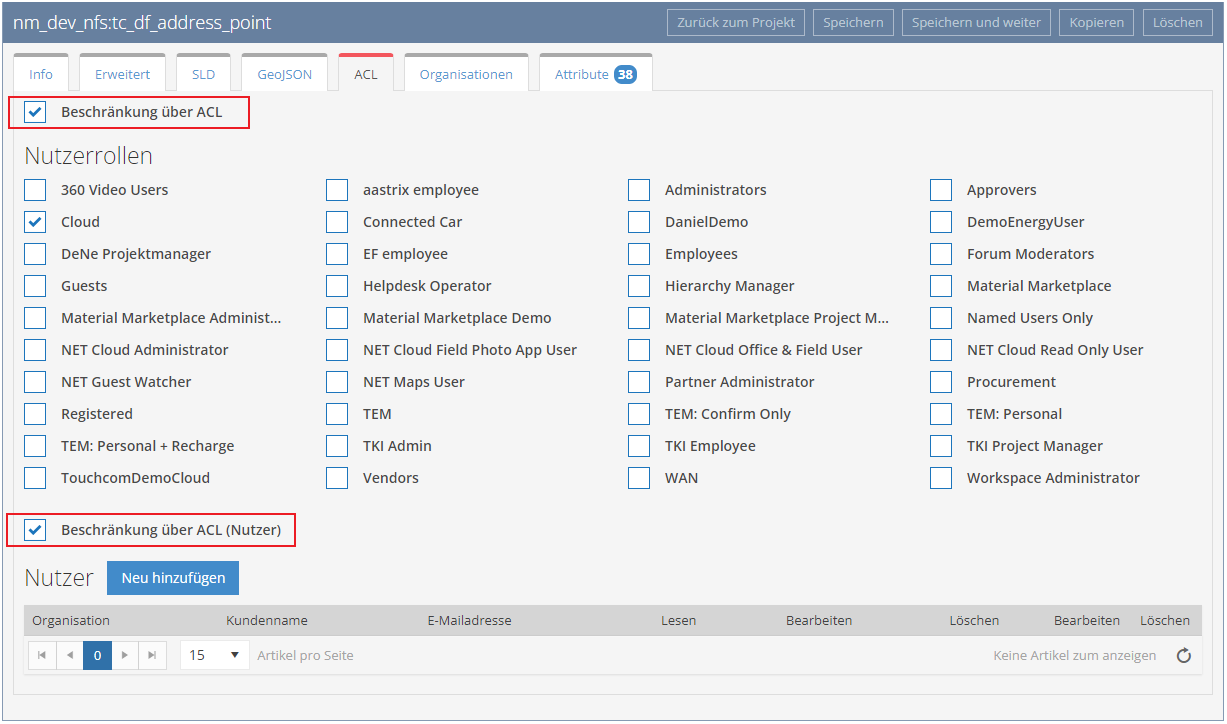Check the TKI Project Manager role
Screen dimensions: 1227x724
coord(941,446)
